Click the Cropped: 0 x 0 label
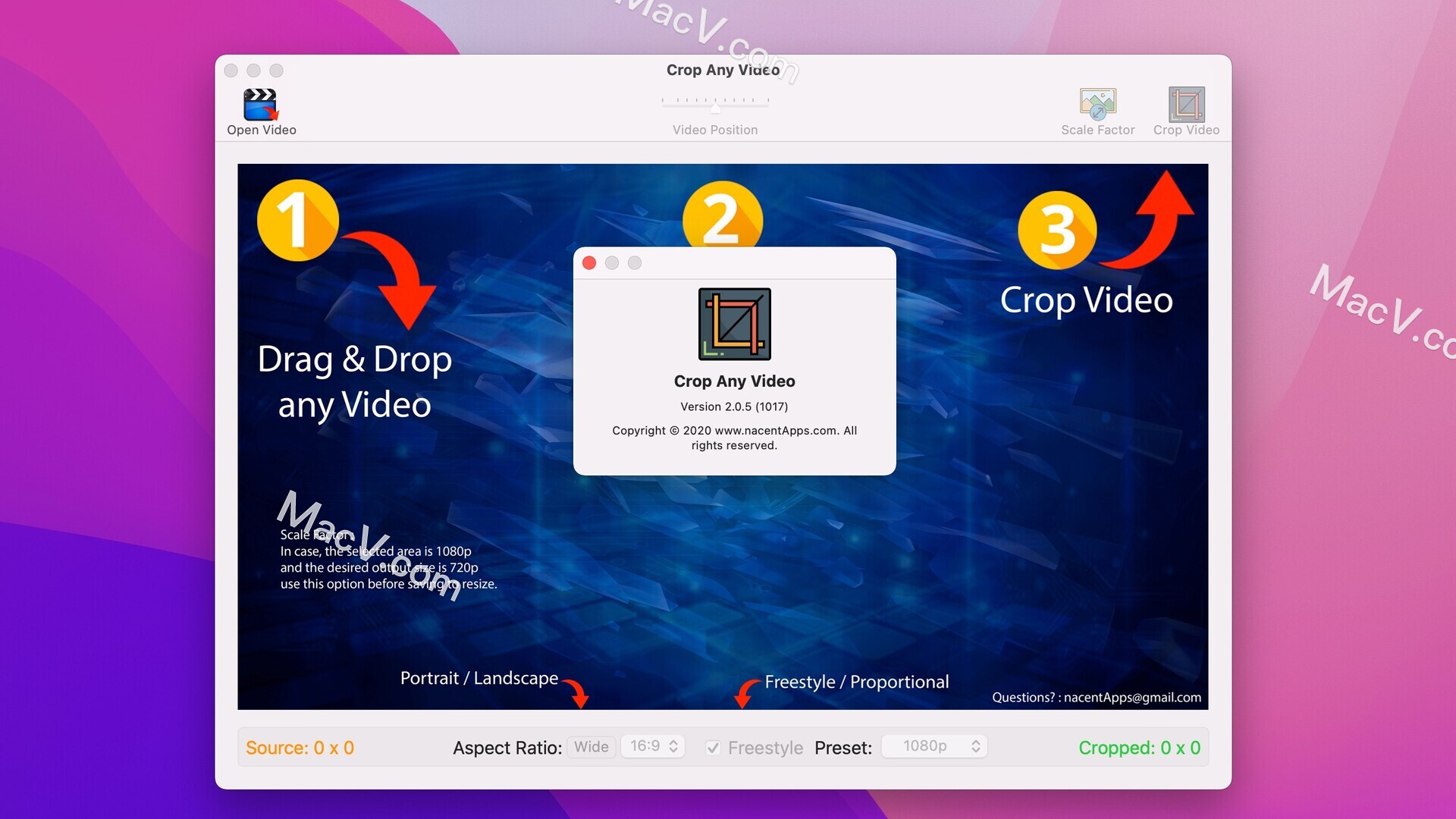Viewport: 1456px width, 819px height. pos(1139,748)
